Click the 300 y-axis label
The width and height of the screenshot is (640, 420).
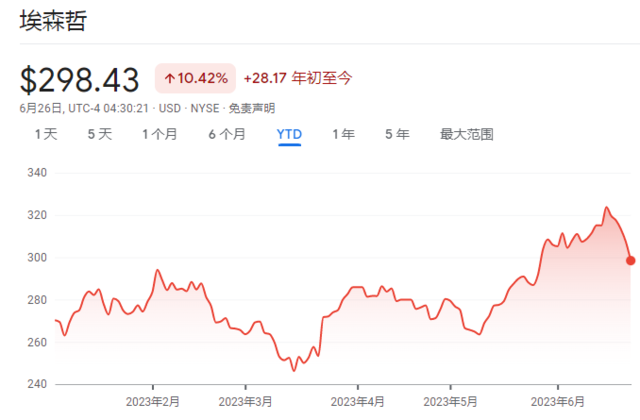pyautogui.click(x=37, y=258)
